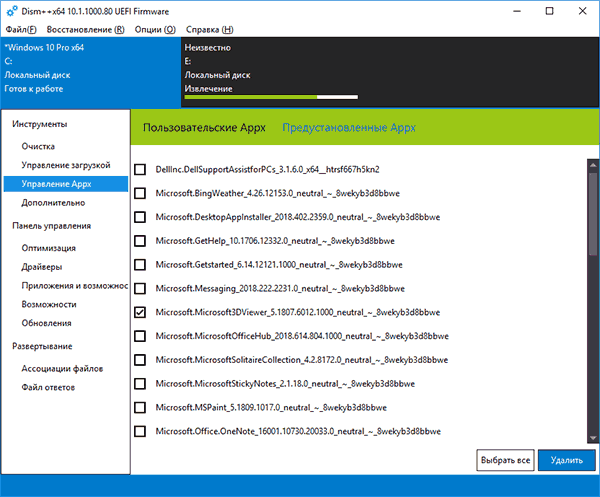Open Приложения и возможности in the sidebar
Screen dimensions: 600x497
(x=75, y=285)
